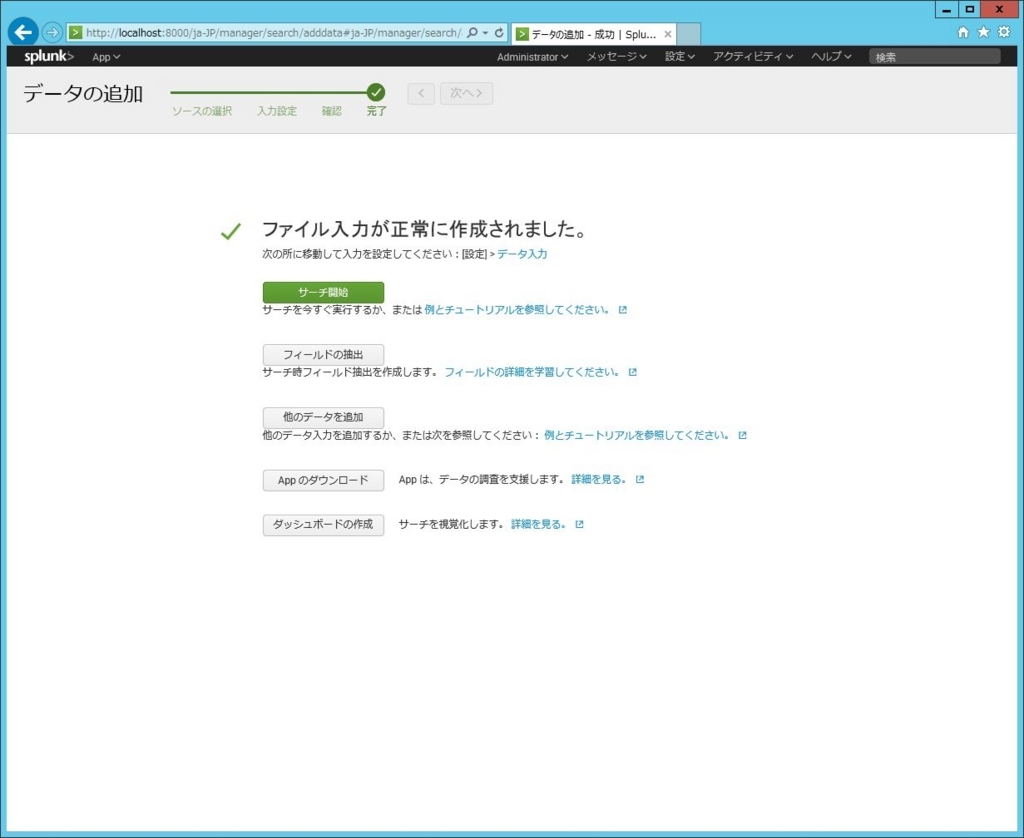The width and height of the screenshot is (1024, 838).
Task: Click the external-link icon after 例とチュートリアルを参照してください
Action: pyautogui.click(x=623, y=310)
